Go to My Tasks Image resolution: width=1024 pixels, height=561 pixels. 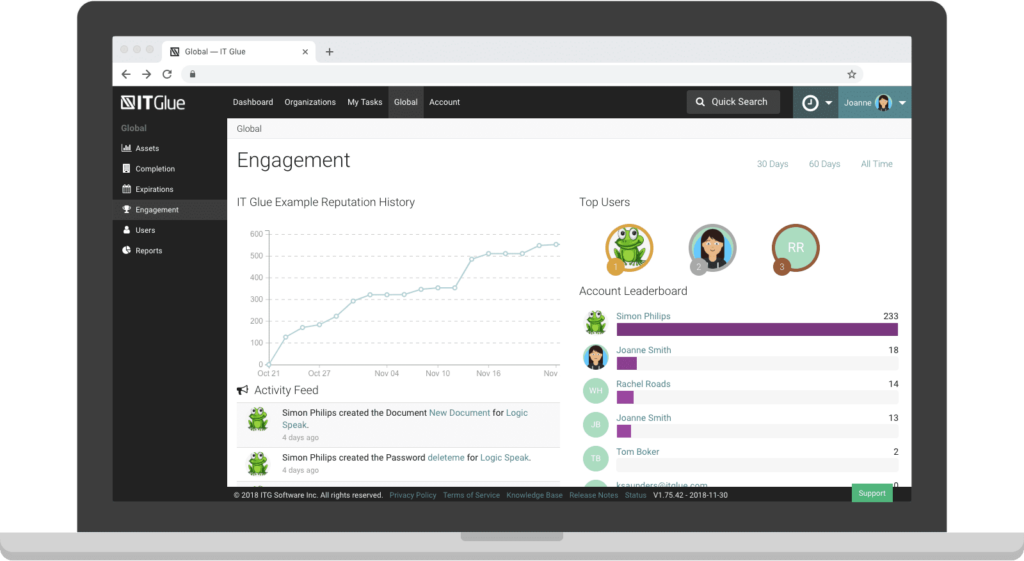tap(365, 102)
